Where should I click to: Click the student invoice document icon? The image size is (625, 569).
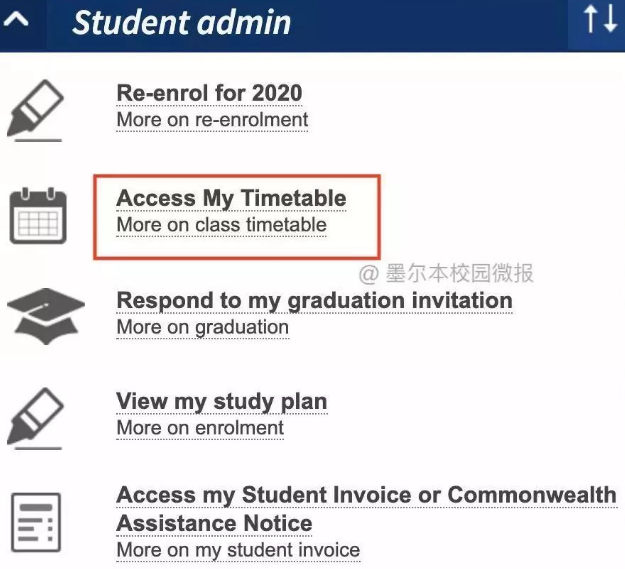(36, 522)
